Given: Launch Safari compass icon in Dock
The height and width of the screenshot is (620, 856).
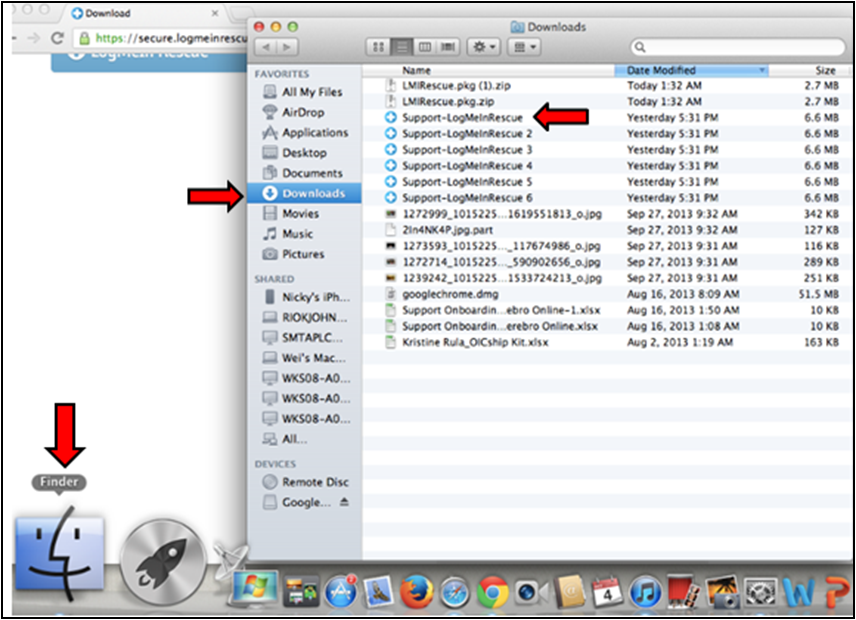Looking at the screenshot, I should point(455,592).
